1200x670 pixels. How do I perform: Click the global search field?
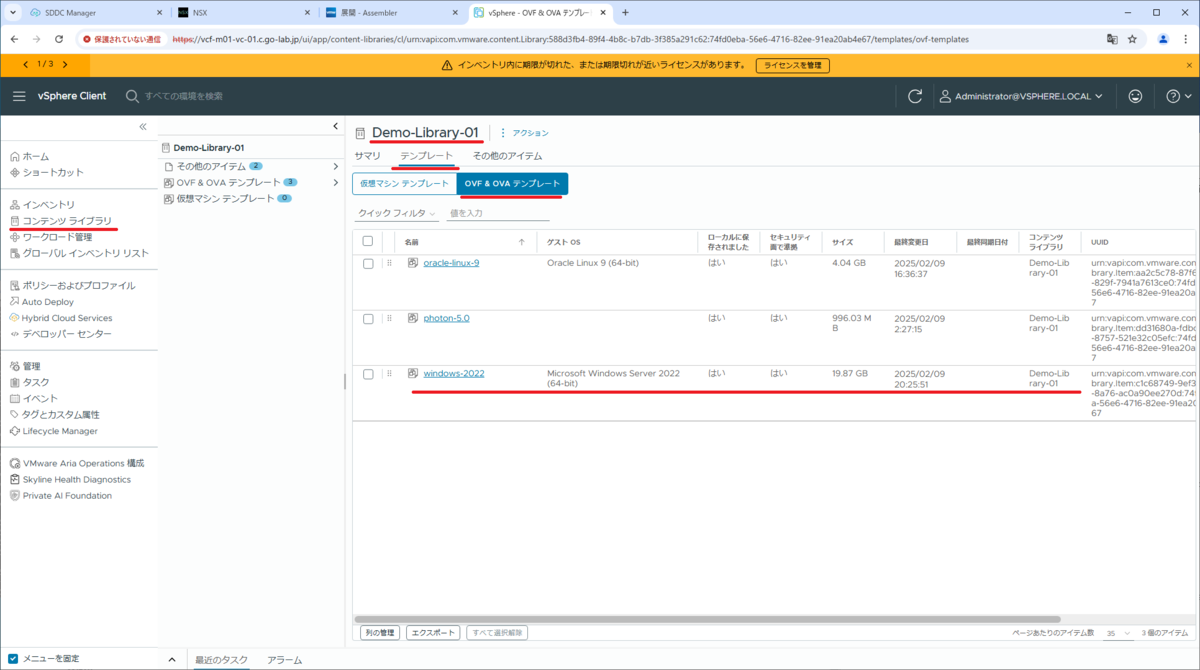click(x=184, y=96)
